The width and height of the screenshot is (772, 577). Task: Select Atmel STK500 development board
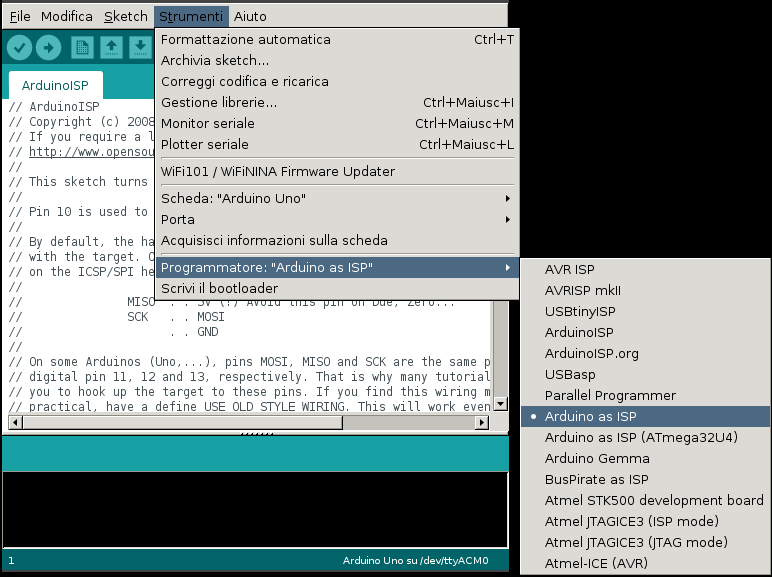pyautogui.click(x=645, y=500)
